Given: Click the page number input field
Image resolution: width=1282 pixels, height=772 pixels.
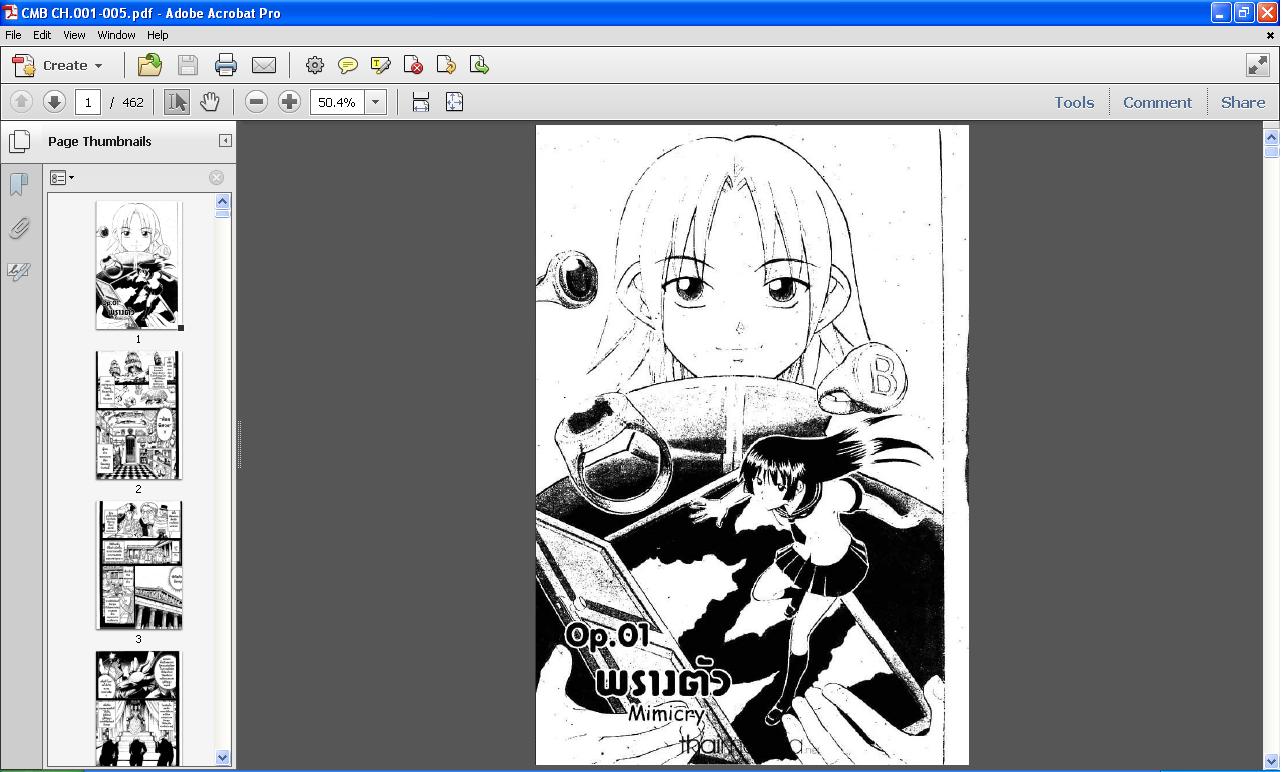Looking at the screenshot, I should coord(88,102).
